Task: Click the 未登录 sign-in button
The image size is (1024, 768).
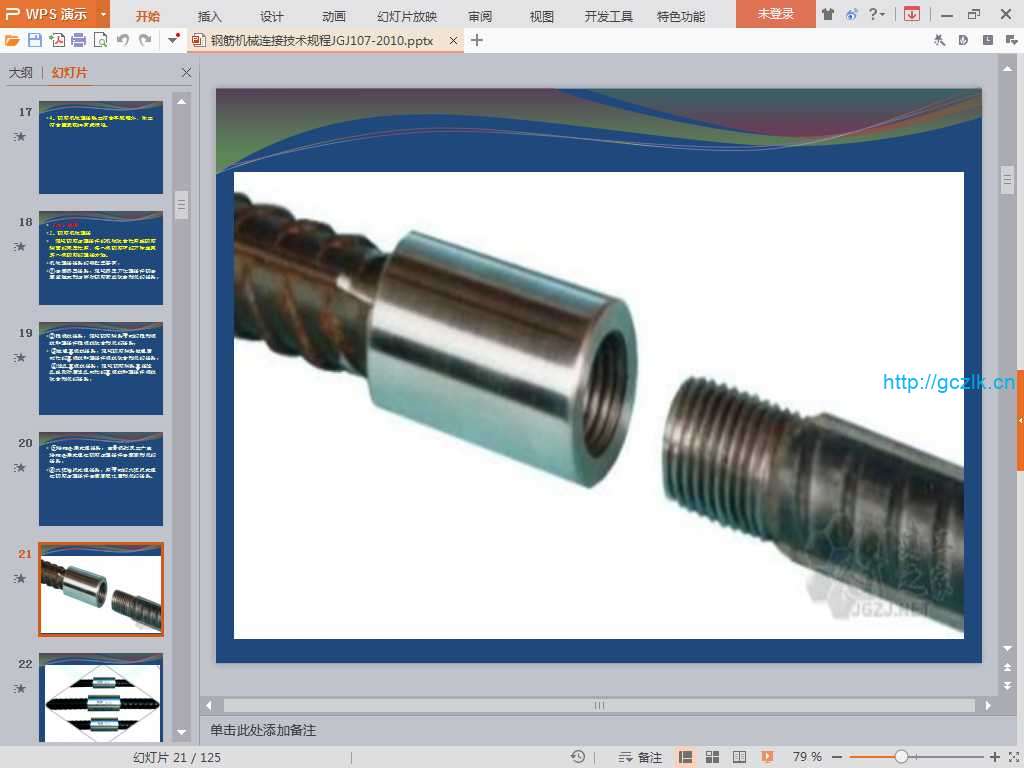Action: tap(775, 14)
